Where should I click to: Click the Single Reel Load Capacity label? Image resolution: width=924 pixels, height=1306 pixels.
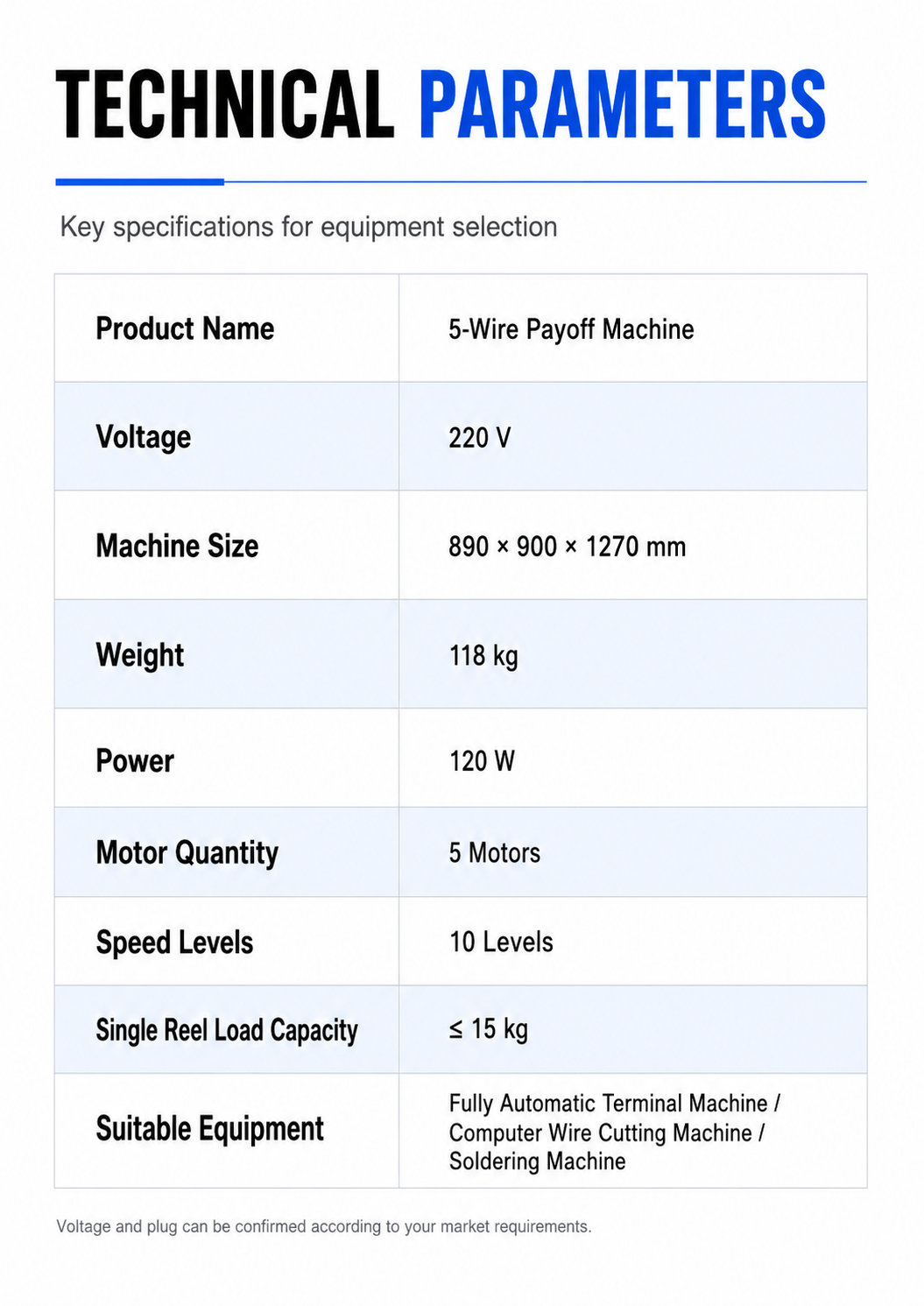[x=227, y=1030]
